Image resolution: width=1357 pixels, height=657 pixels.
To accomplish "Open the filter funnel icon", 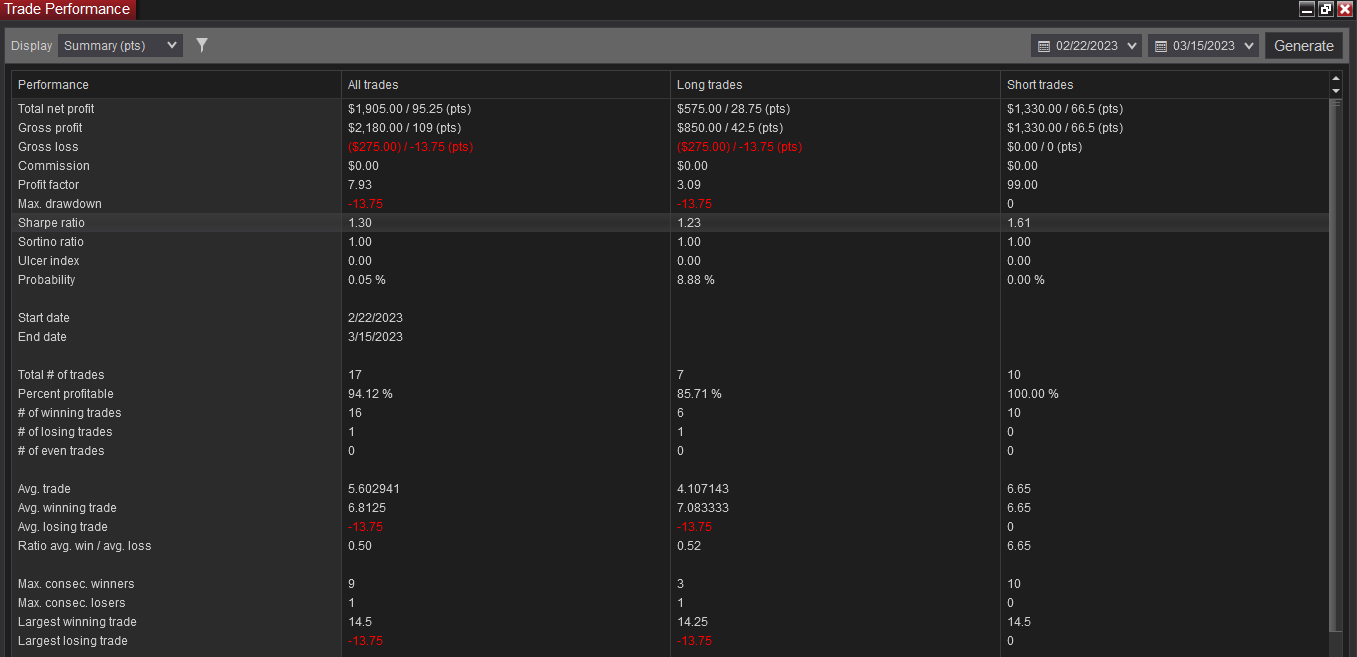I will [202, 45].
